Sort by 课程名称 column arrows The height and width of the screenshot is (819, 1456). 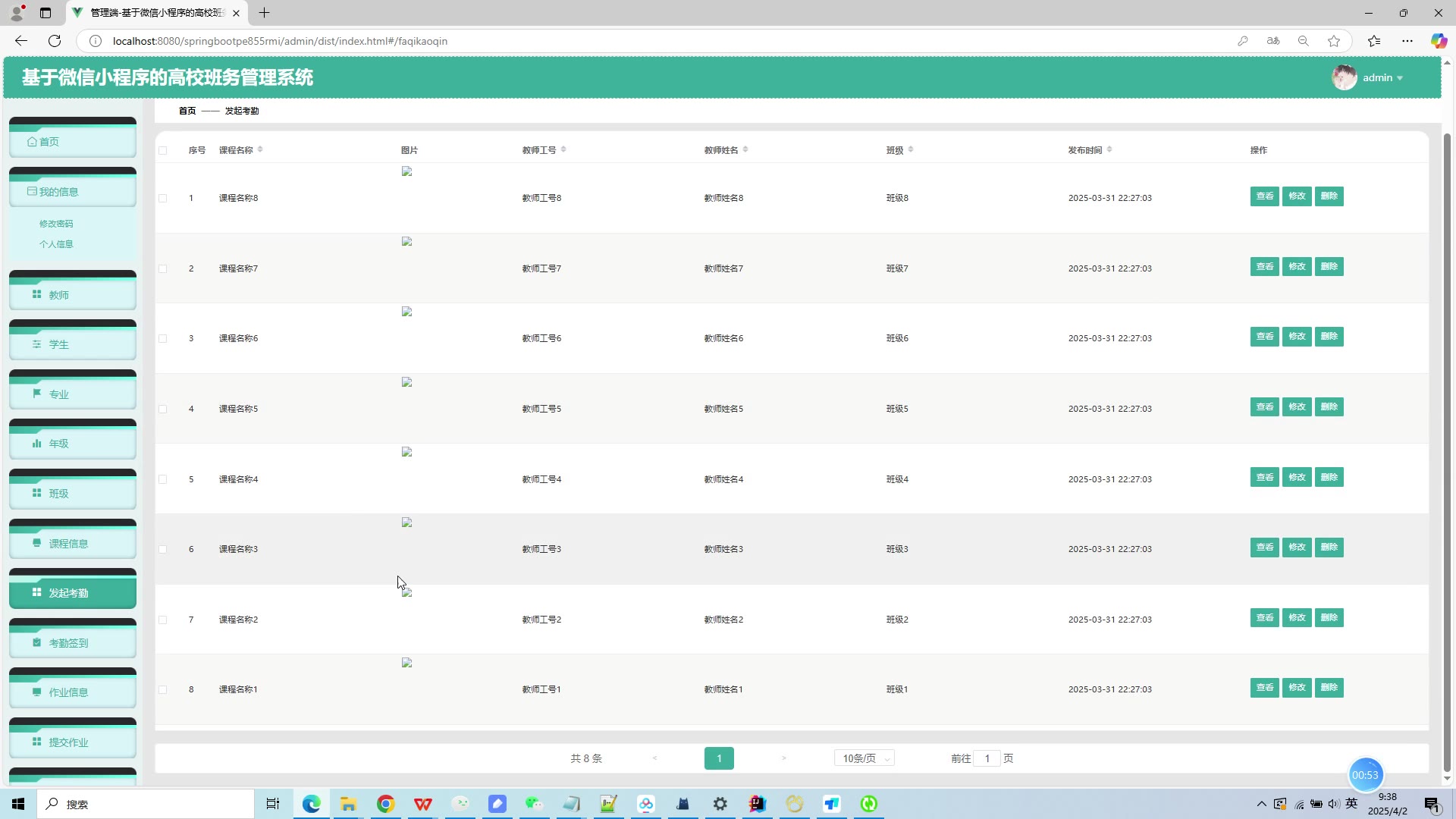point(260,149)
